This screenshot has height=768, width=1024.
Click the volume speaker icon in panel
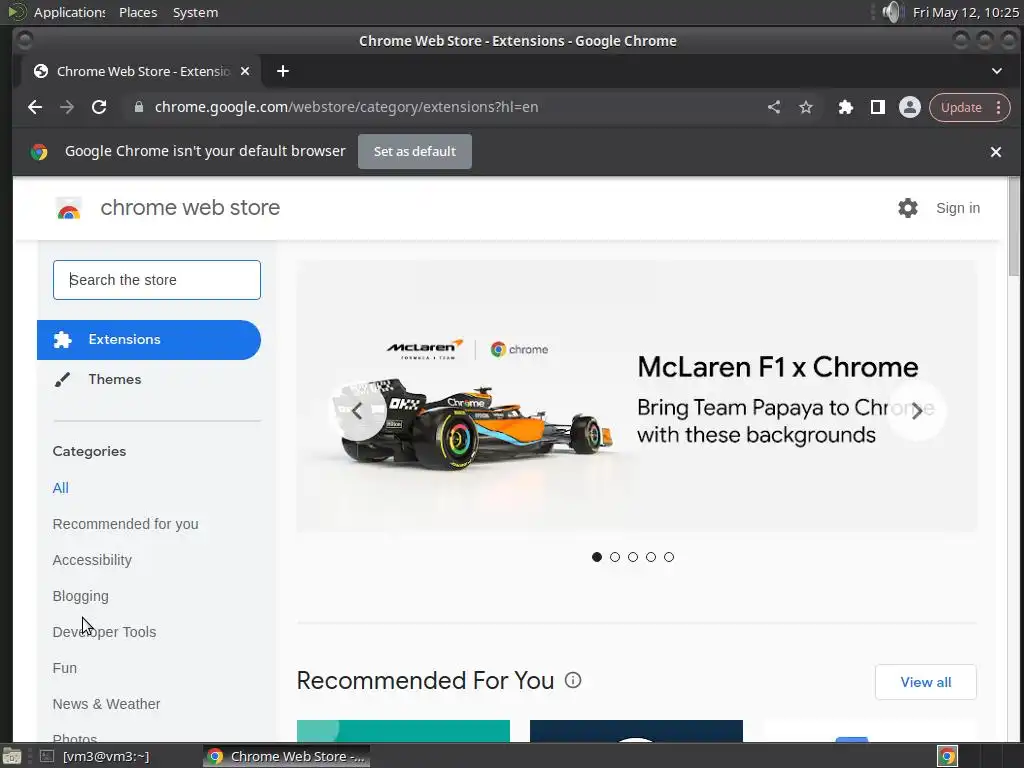(891, 12)
